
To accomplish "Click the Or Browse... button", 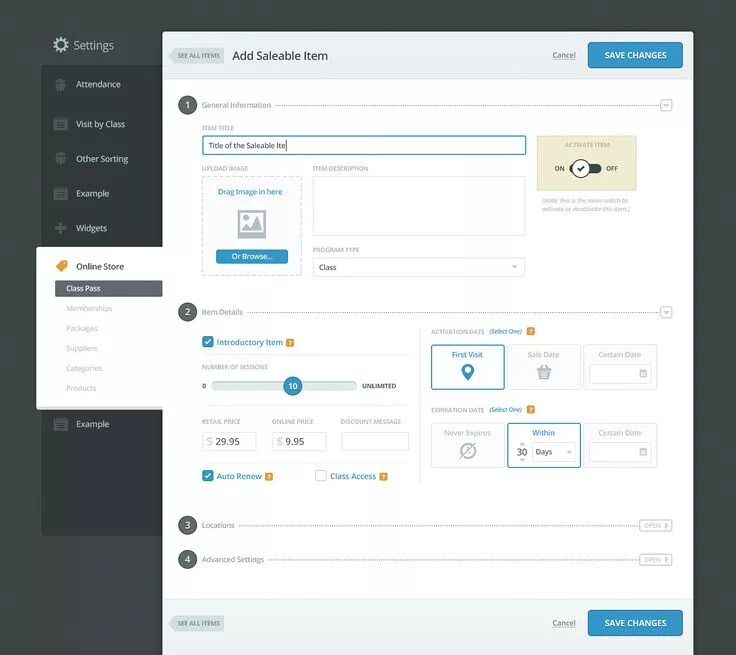I will point(252,256).
